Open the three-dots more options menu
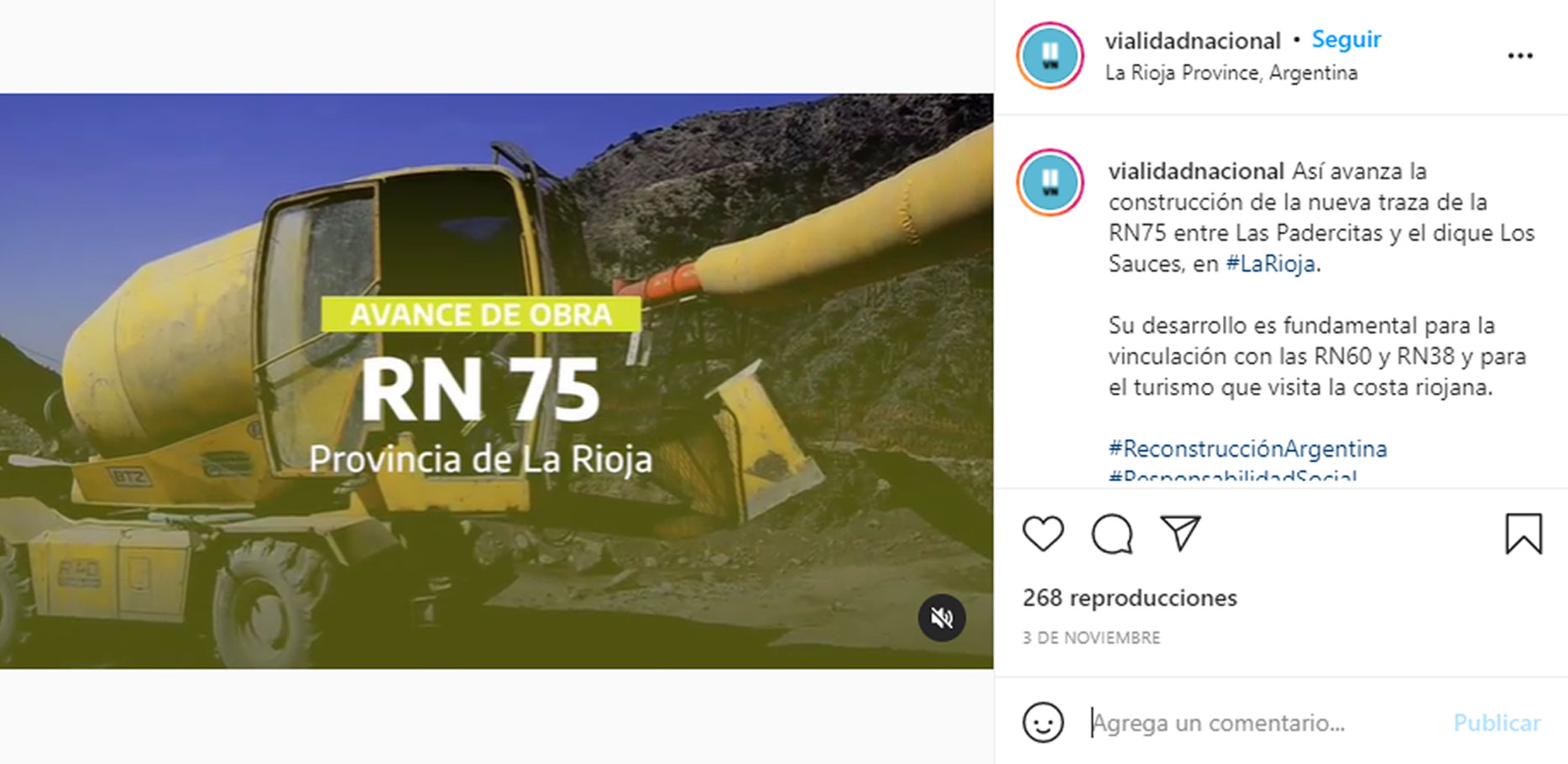This screenshot has height=764, width=1568. (1520, 55)
